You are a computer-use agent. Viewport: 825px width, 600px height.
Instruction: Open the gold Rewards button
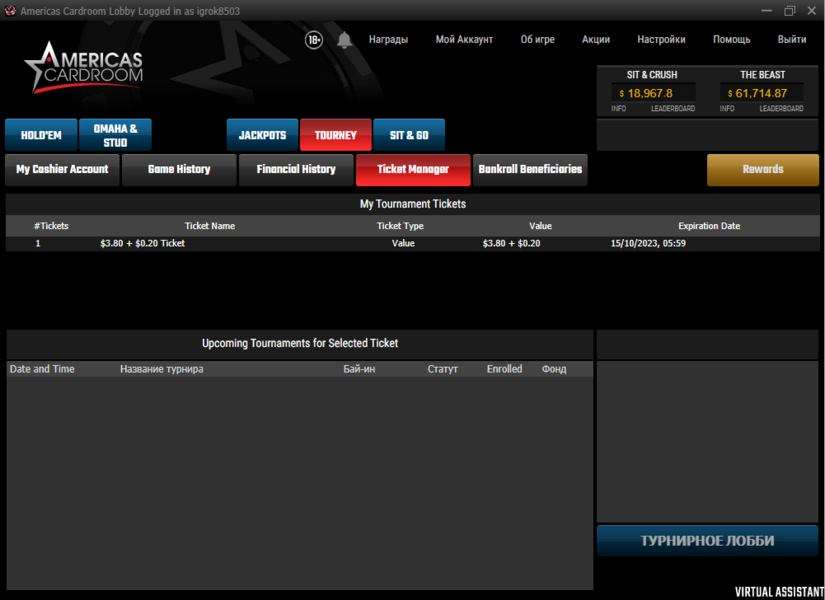pyautogui.click(x=762, y=170)
